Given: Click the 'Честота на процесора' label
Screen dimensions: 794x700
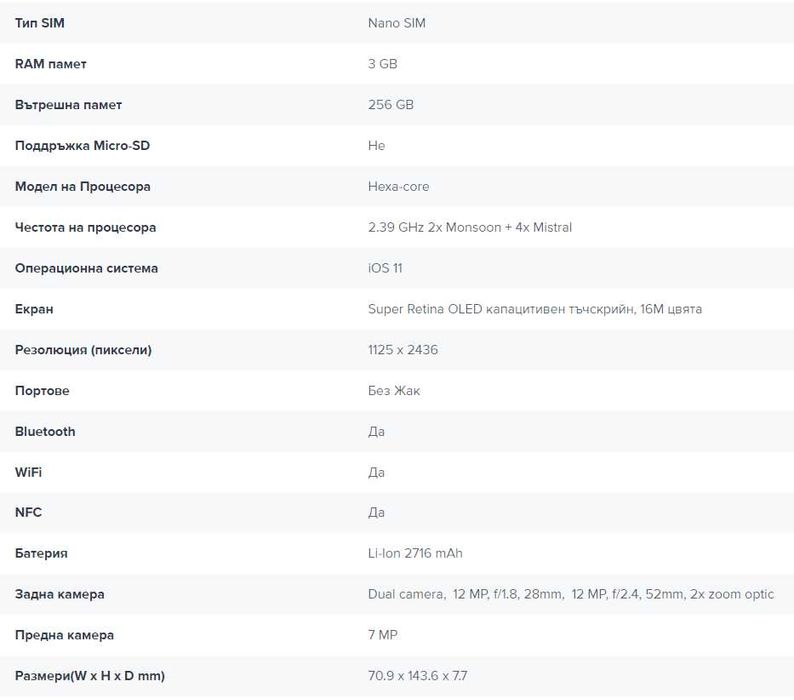Looking at the screenshot, I should coord(86,228).
